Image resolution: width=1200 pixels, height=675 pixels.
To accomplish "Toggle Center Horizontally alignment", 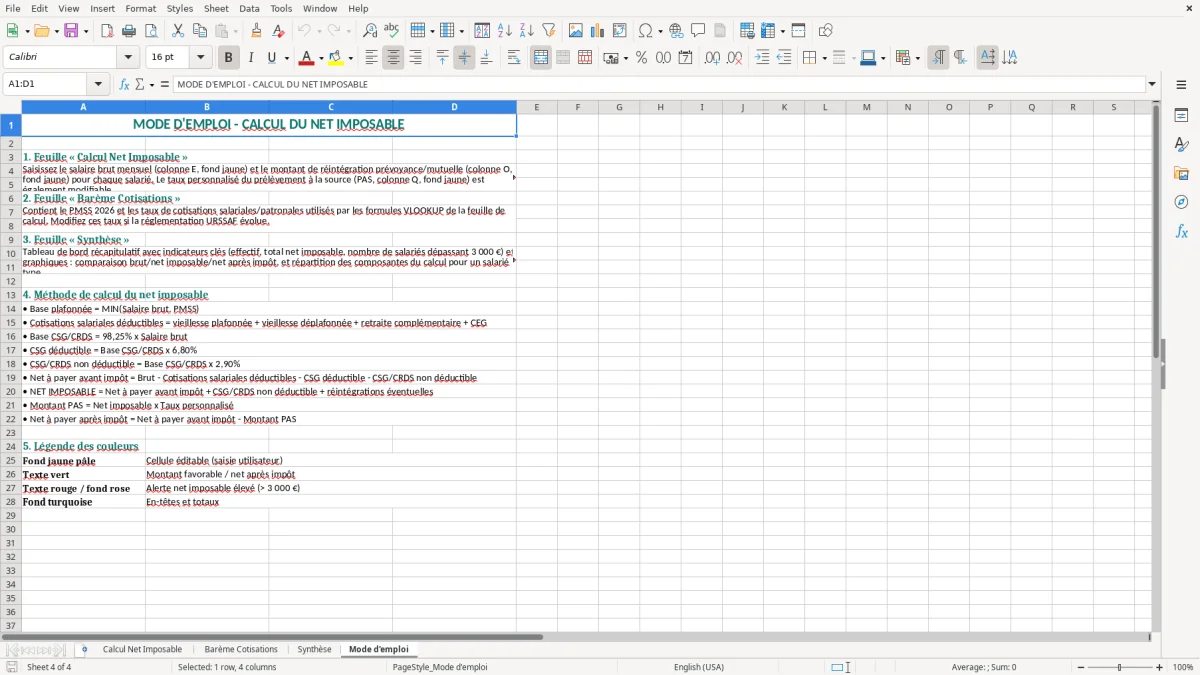I will (393, 58).
